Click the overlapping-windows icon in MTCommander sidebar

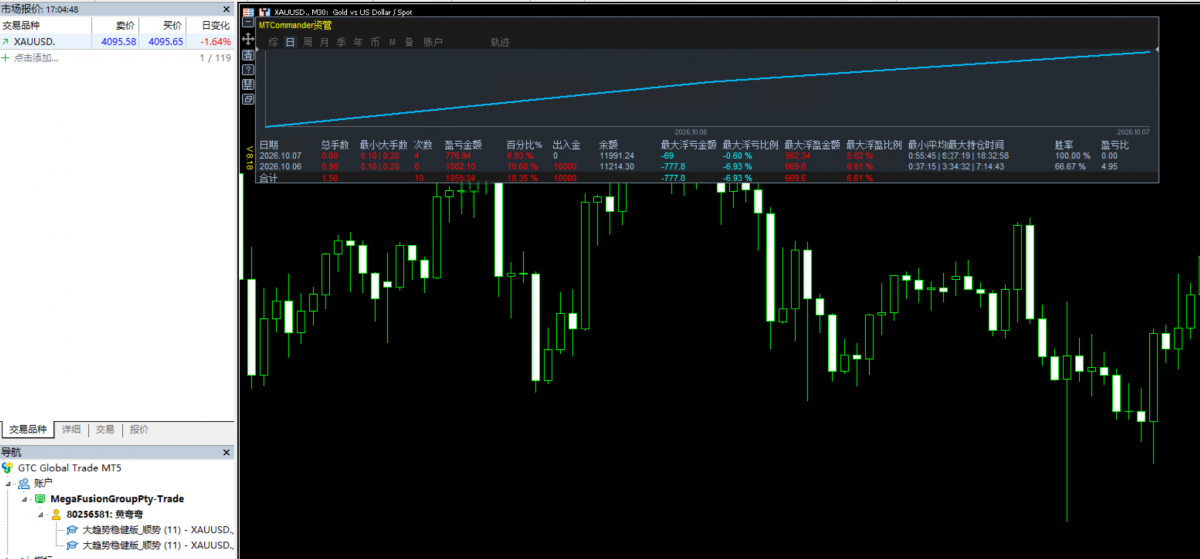click(247, 99)
